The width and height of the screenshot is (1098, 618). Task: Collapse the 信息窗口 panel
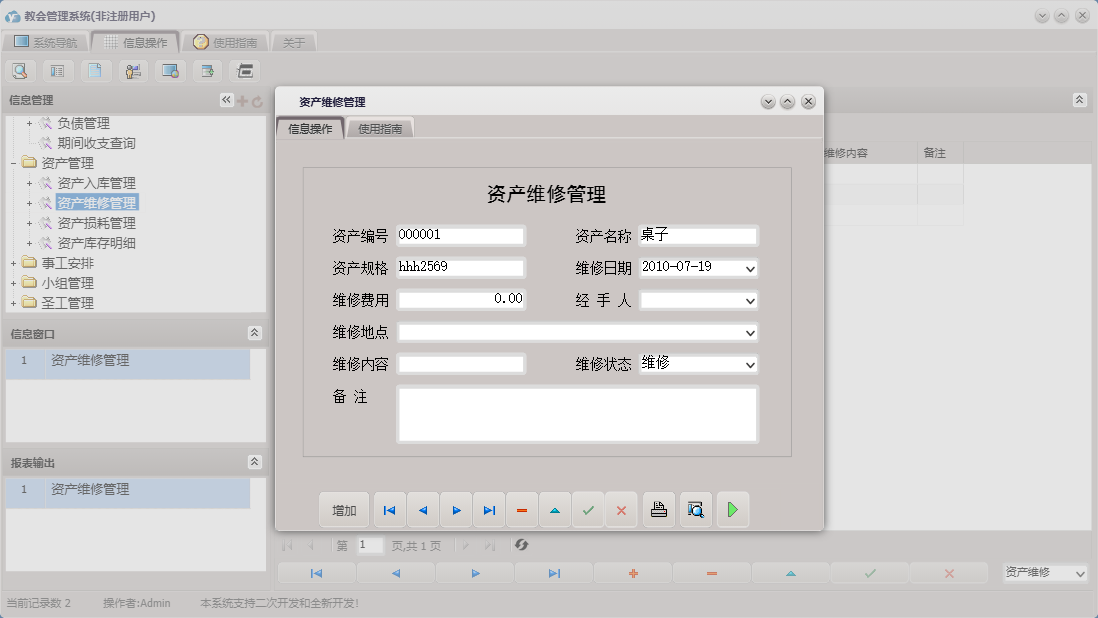tap(256, 333)
